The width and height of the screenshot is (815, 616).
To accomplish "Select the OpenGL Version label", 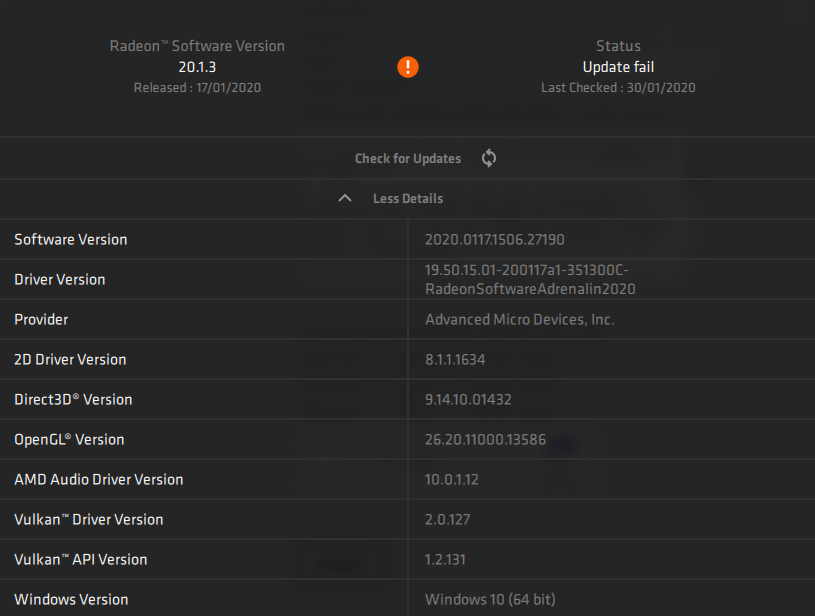I will click(69, 440).
